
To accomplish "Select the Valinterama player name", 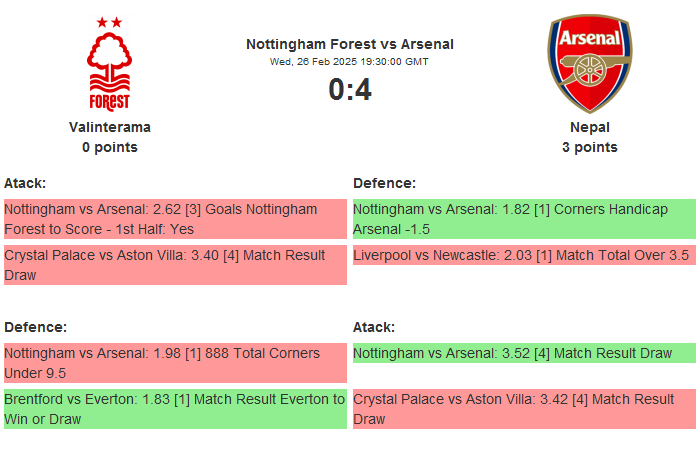I will point(110,127).
